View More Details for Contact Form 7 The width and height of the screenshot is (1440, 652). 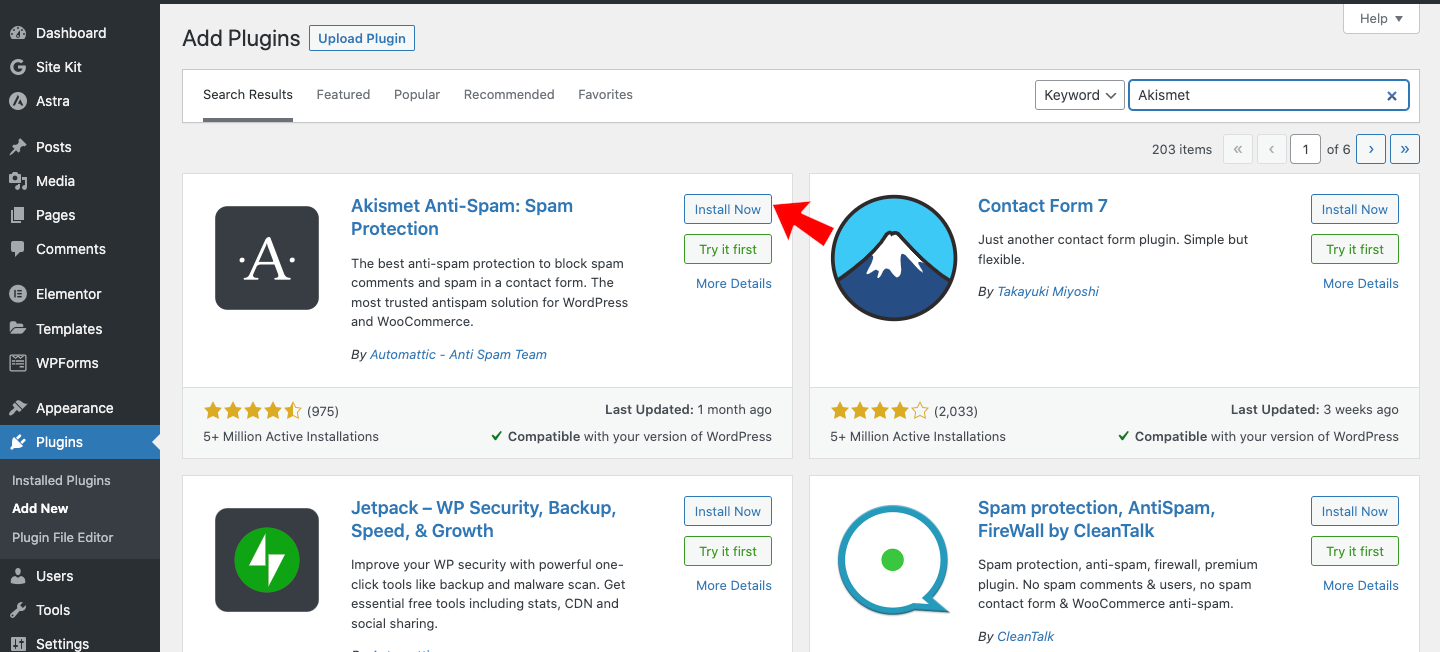(1360, 283)
